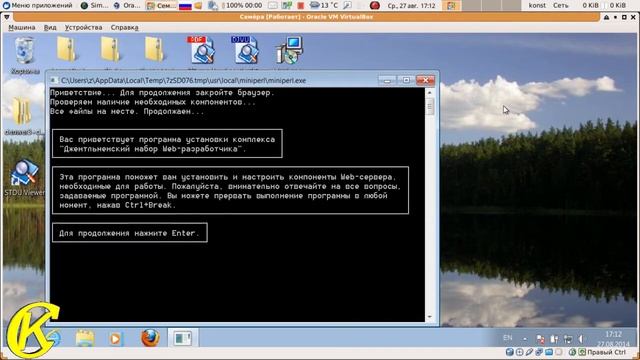Viewport: 640px width, 360px height.
Task: Show hidden tray icons arrow
Action: 525,339
